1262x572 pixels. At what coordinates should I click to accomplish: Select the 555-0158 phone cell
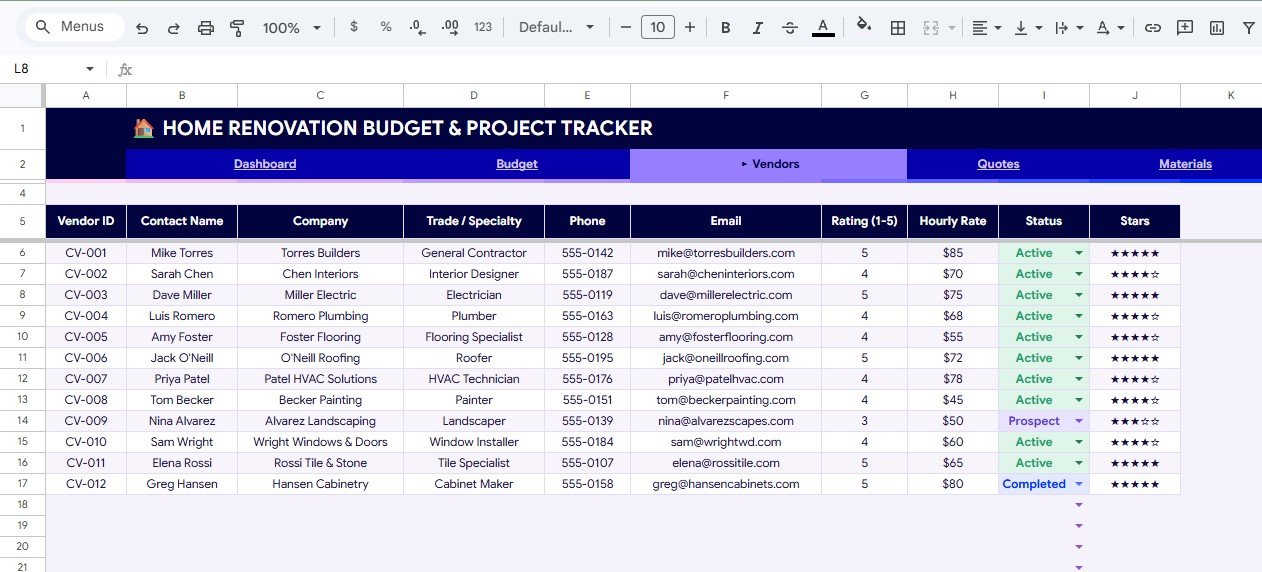pyautogui.click(x=587, y=484)
